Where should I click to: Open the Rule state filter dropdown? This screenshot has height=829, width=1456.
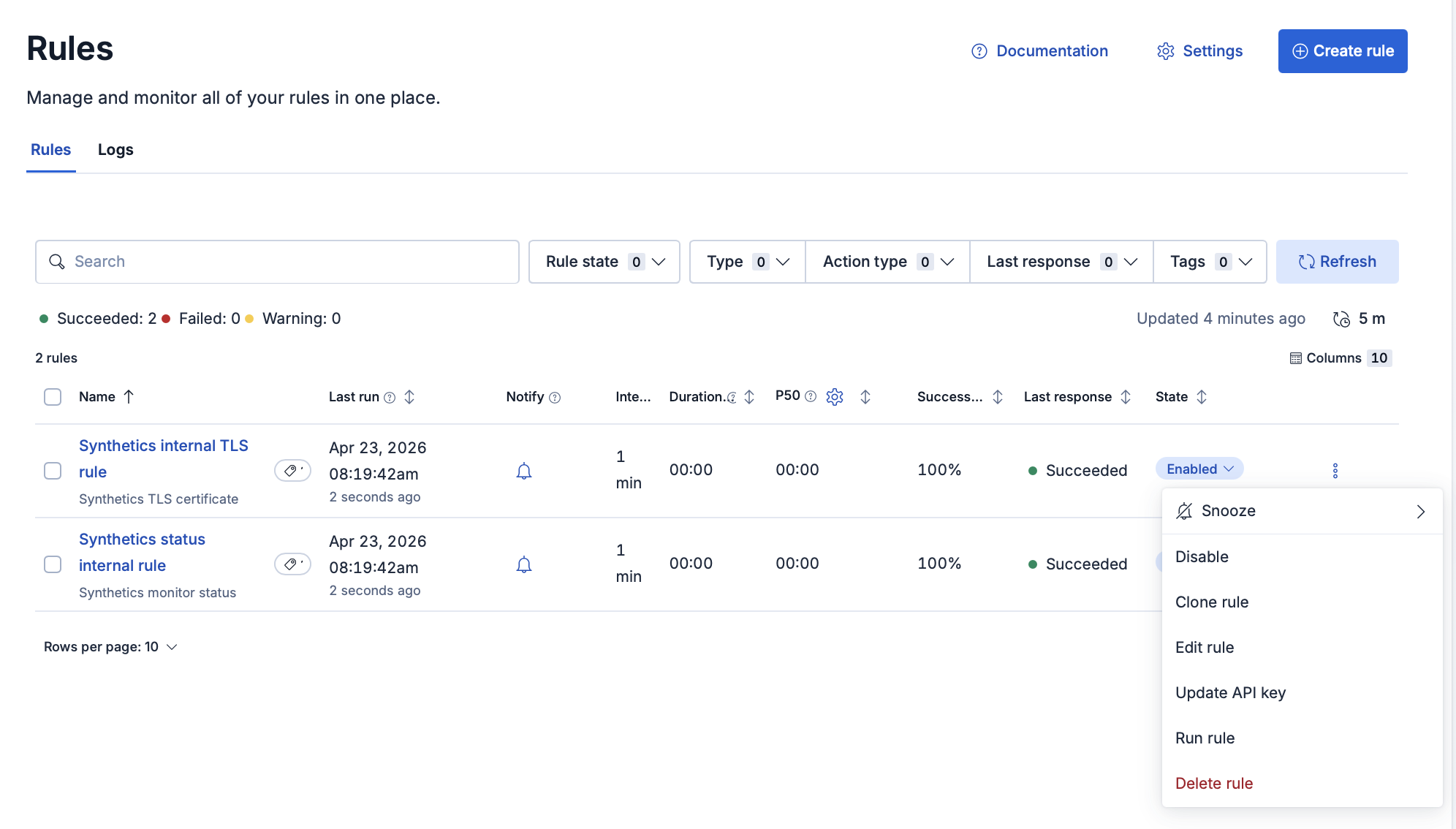pyautogui.click(x=604, y=261)
